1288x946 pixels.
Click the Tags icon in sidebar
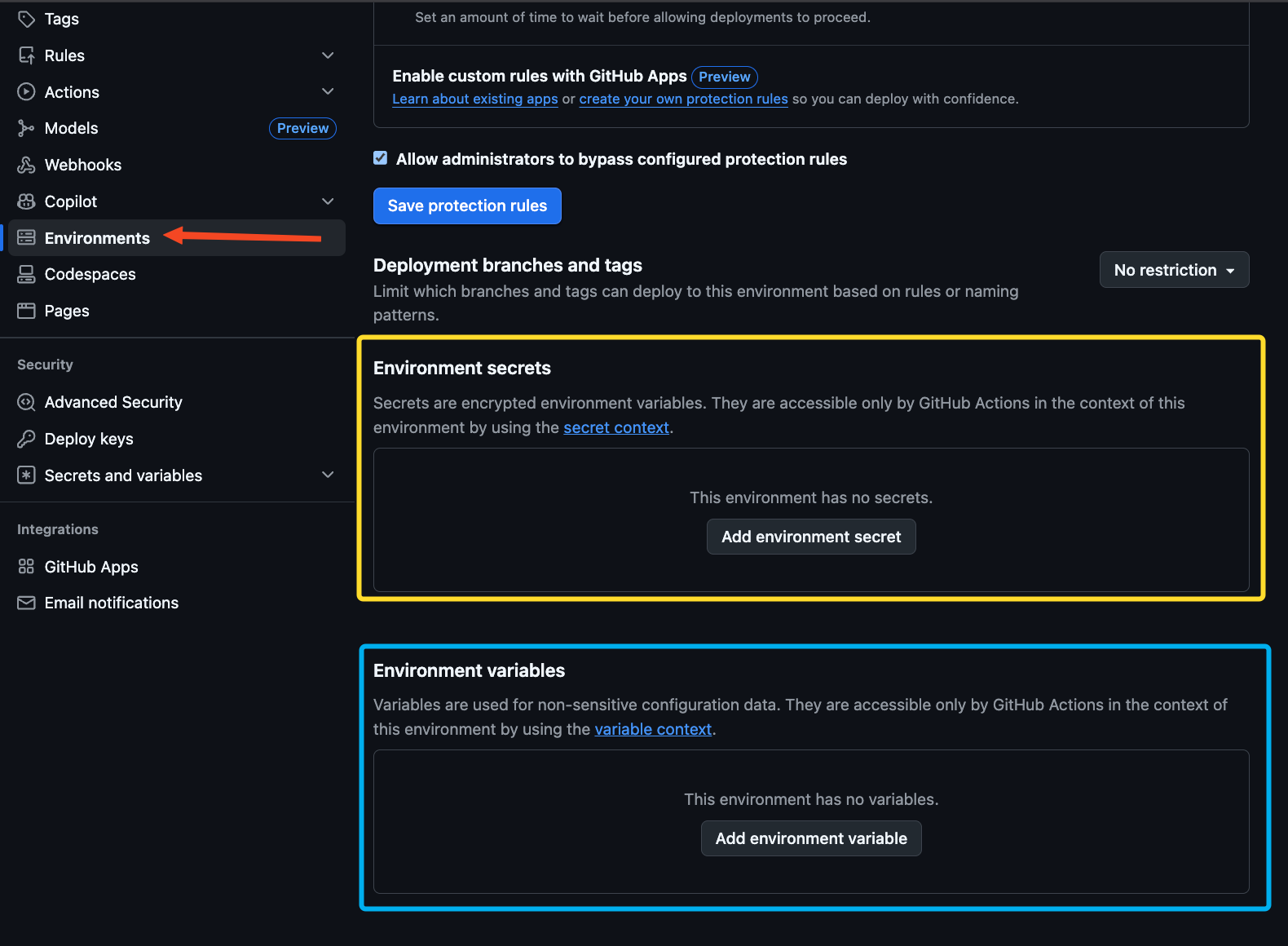pos(26,19)
